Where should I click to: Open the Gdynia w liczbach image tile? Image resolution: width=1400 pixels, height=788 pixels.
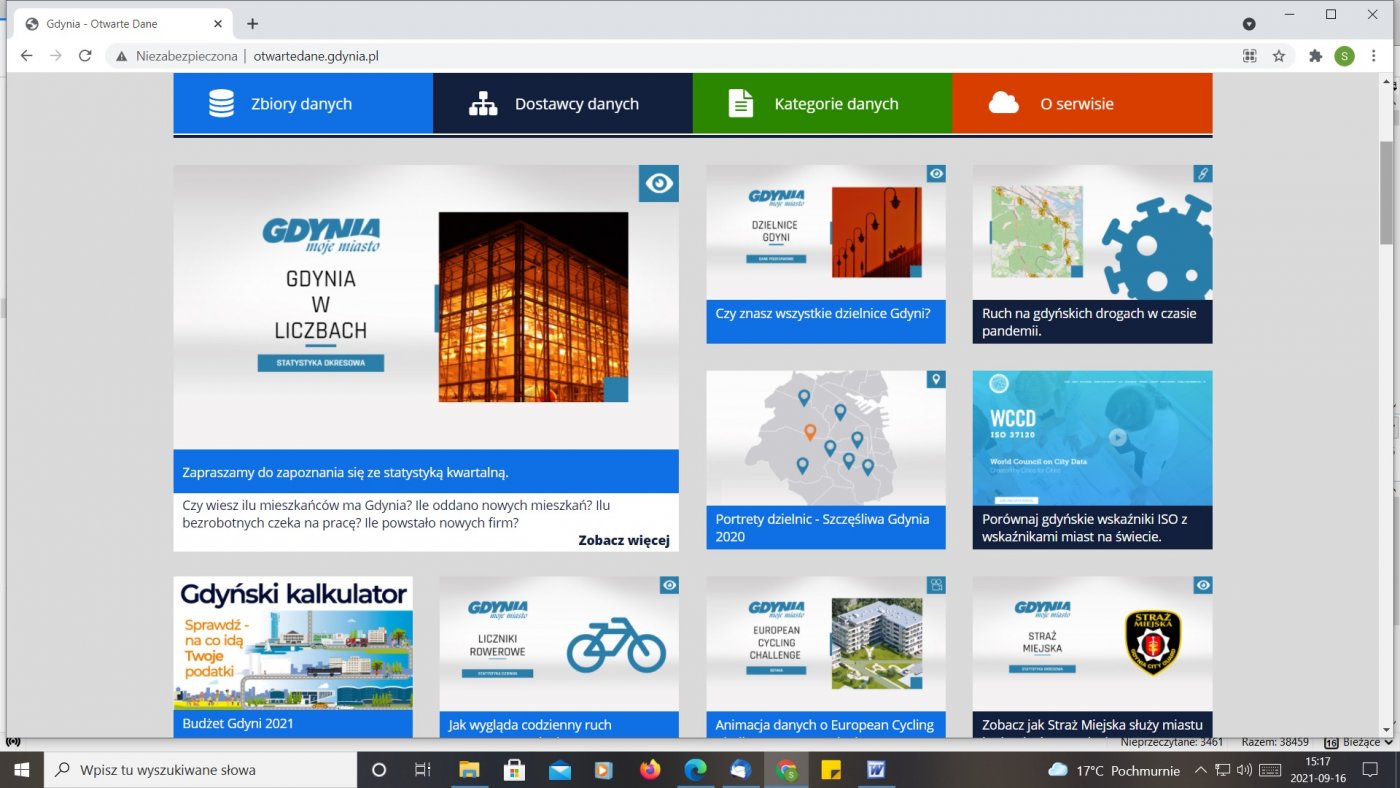pyautogui.click(x=426, y=307)
